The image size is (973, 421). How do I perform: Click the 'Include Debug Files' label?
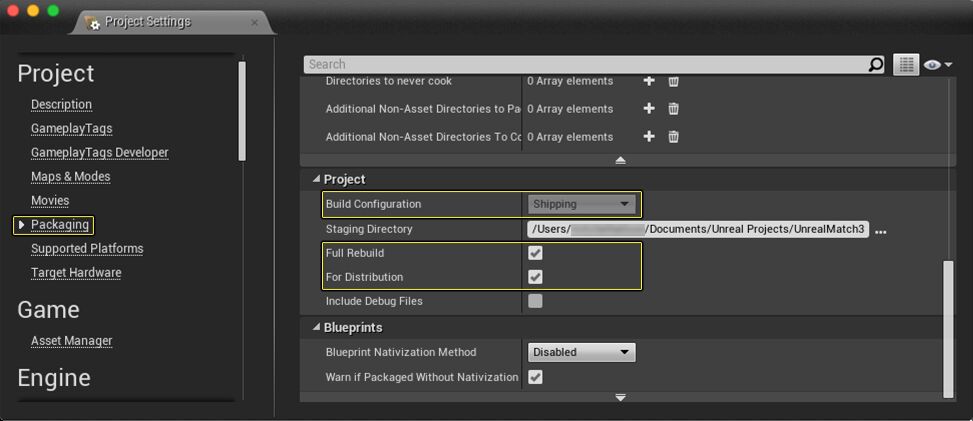pos(374,301)
